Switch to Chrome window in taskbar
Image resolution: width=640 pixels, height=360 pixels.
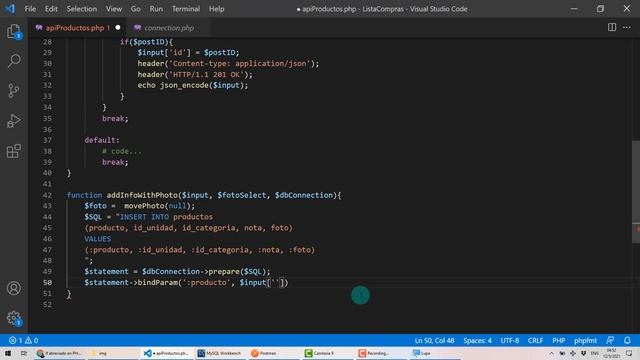(x=59, y=353)
